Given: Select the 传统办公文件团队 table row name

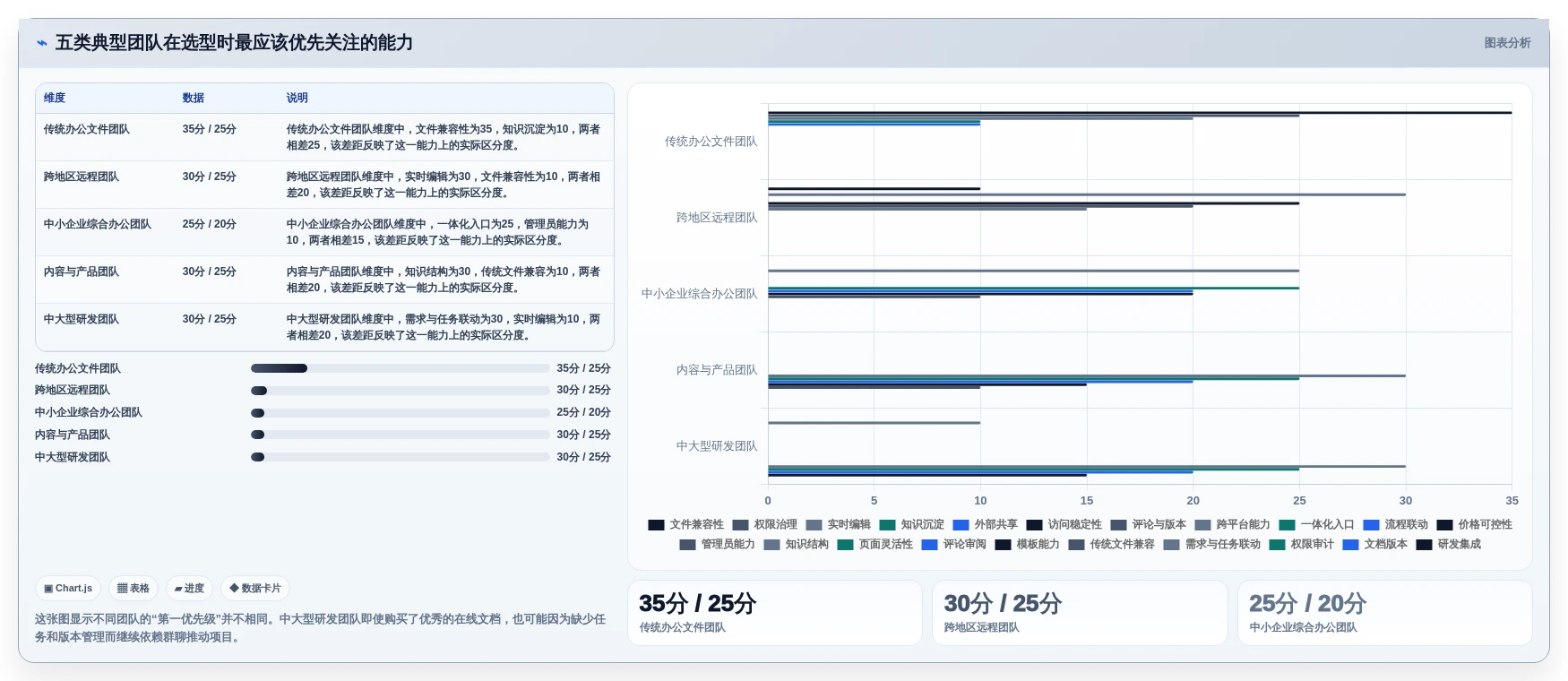Looking at the screenshot, I should click(x=87, y=130).
